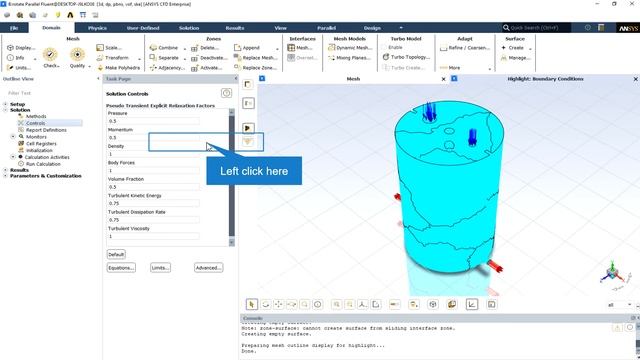Screen dimensions: 640x360
Task: Select the pan view tool in the viewport toolbar
Action: (279, 304)
